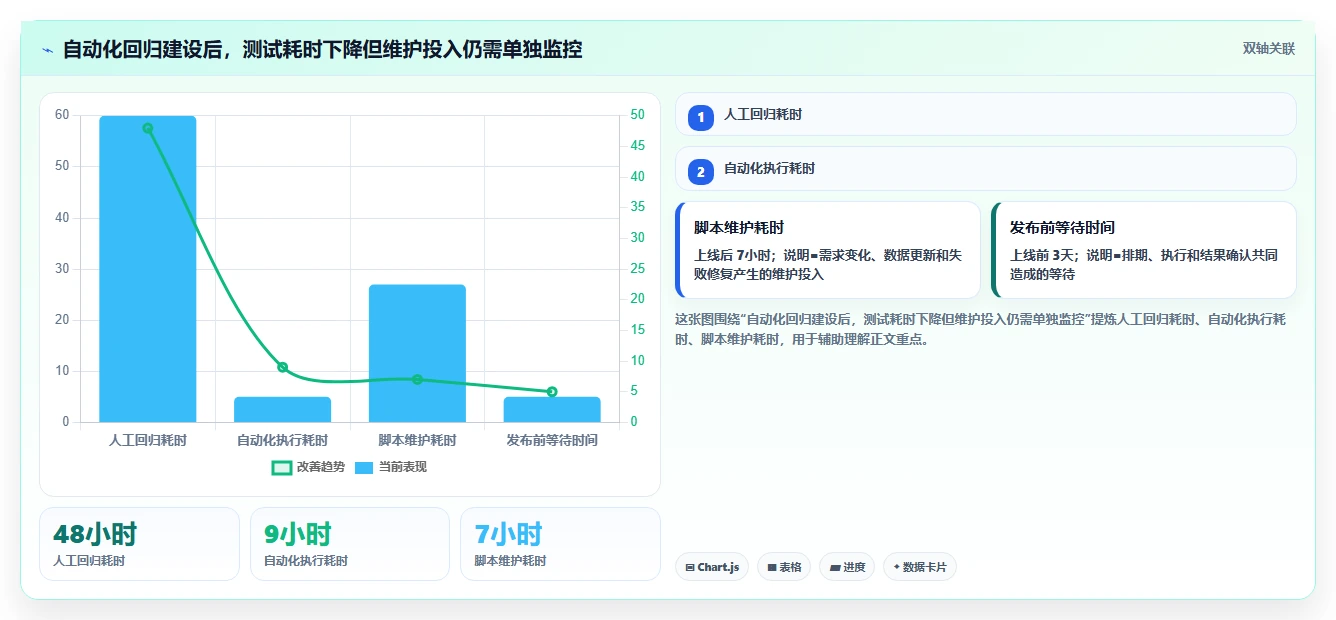Screen dimensions: 1336x620
Task: Click the 表格 tag icon
Action: (x=772, y=567)
